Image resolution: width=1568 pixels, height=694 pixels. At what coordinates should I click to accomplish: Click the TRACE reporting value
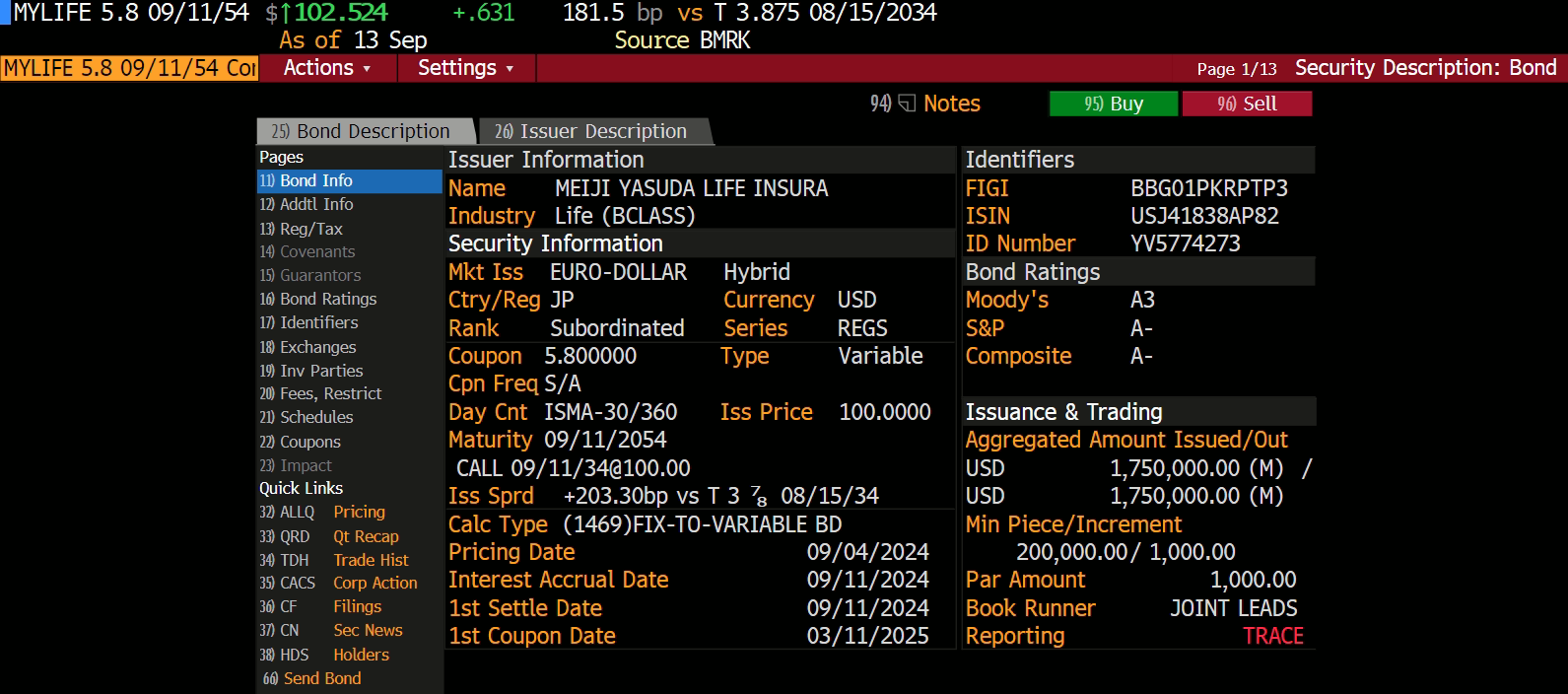1273,636
